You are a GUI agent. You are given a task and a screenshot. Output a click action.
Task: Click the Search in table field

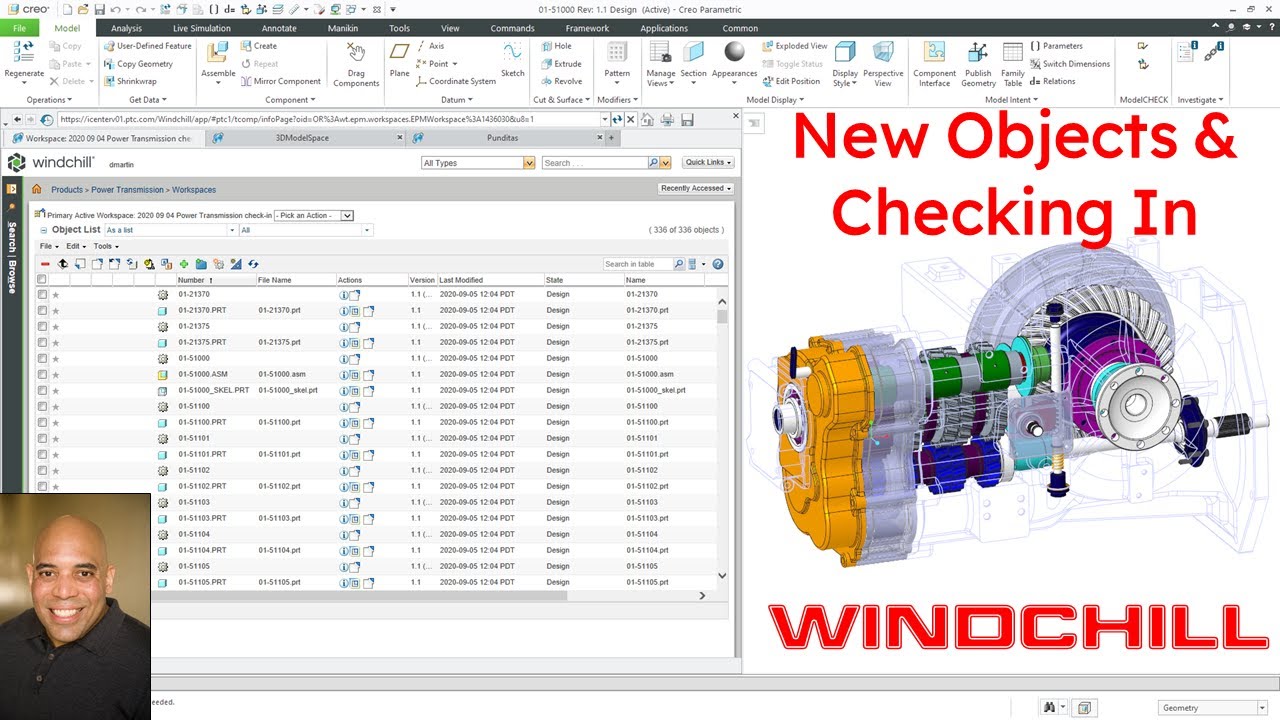637,264
